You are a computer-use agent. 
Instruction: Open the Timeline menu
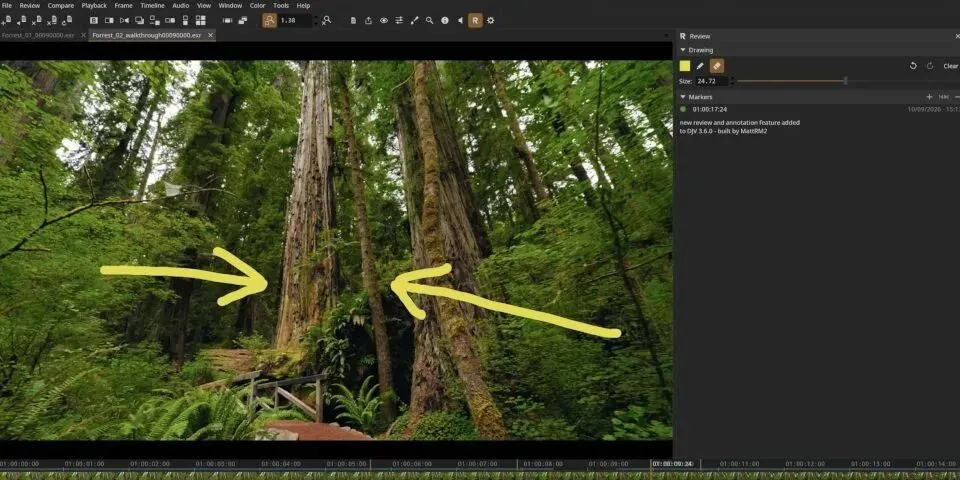tap(152, 6)
